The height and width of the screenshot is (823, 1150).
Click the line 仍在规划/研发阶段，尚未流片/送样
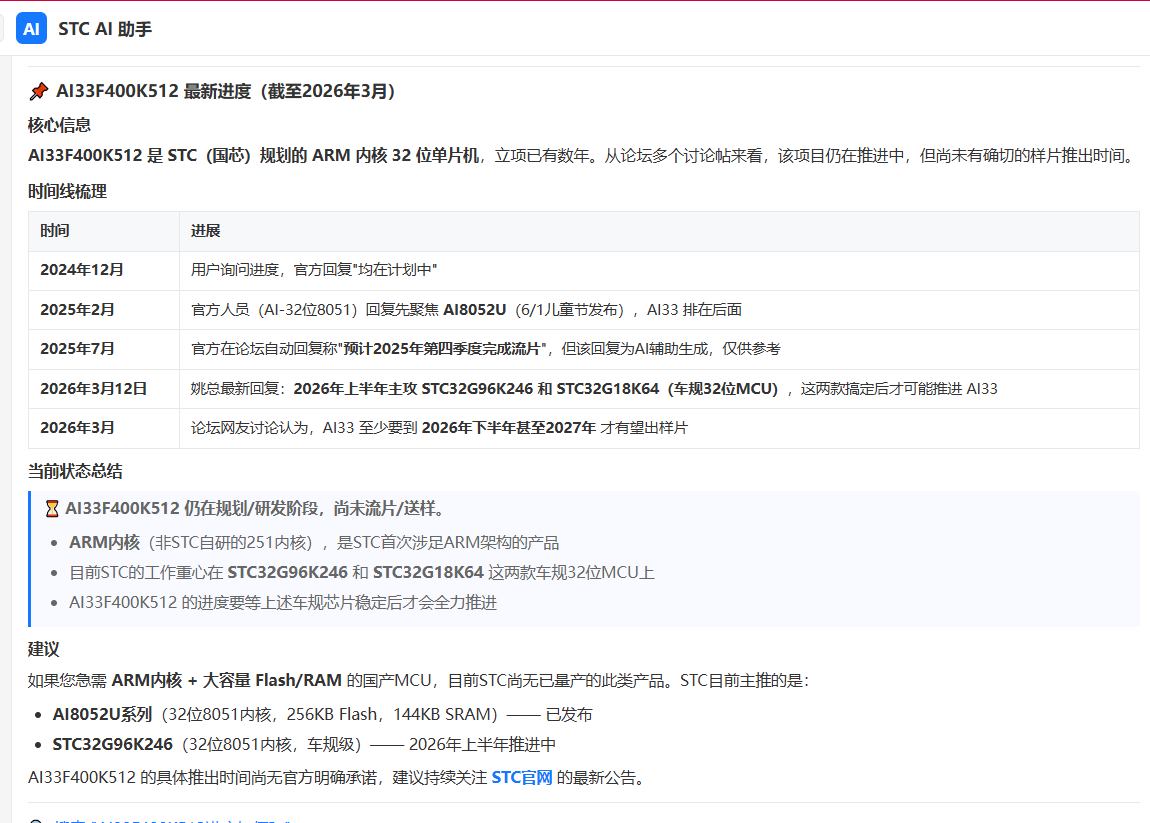pos(254,508)
